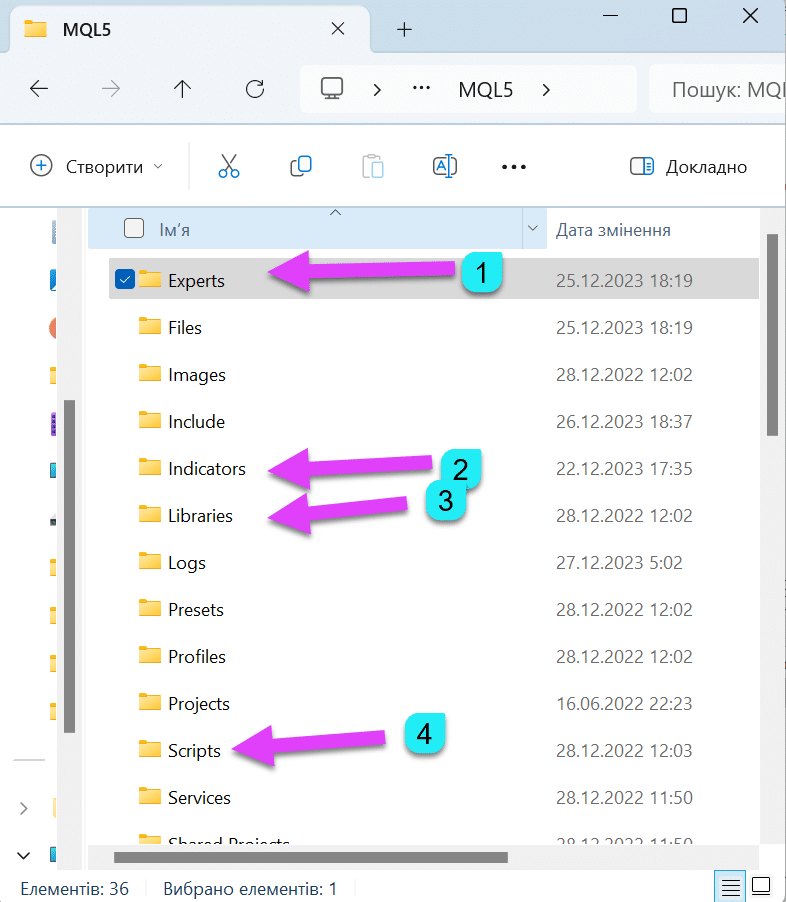Select the Indicators folder
Viewport: 786px width, 902px height.
coord(206,469)
